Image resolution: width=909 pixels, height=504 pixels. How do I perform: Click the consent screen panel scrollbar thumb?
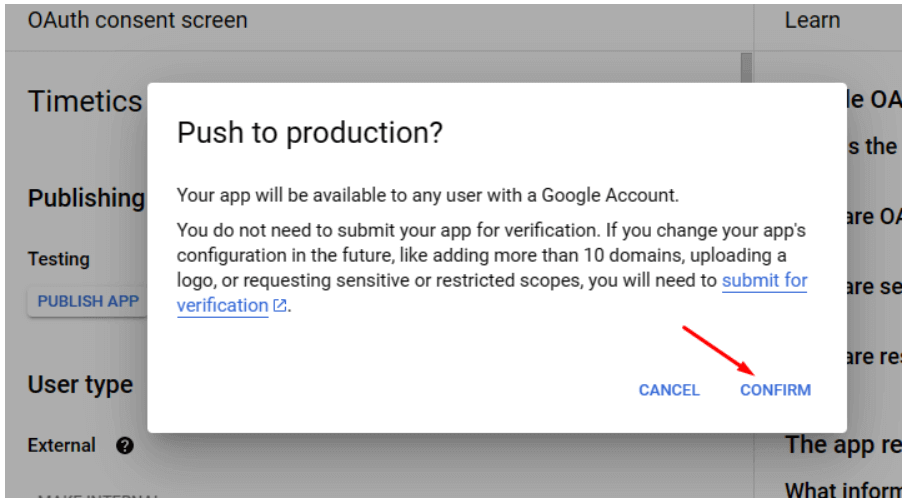point(746,68)
